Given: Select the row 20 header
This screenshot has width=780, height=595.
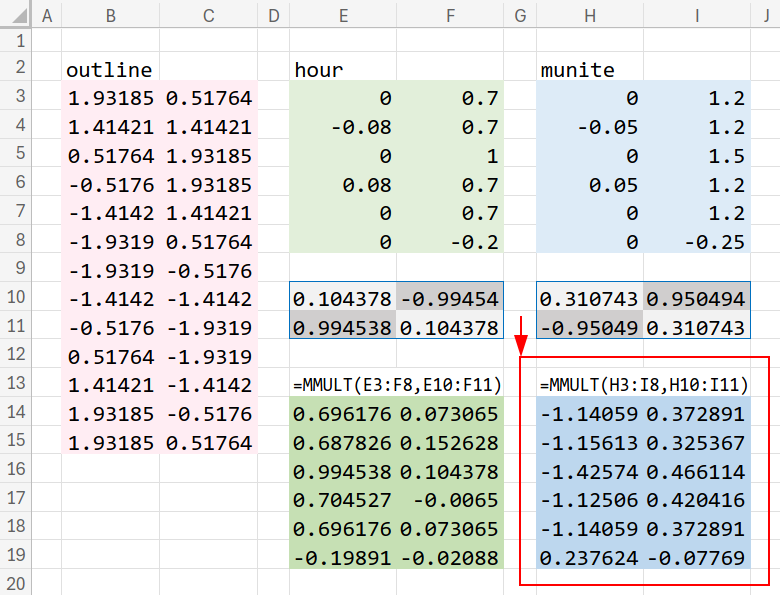Looking at the screenshot, I should 16,583.
